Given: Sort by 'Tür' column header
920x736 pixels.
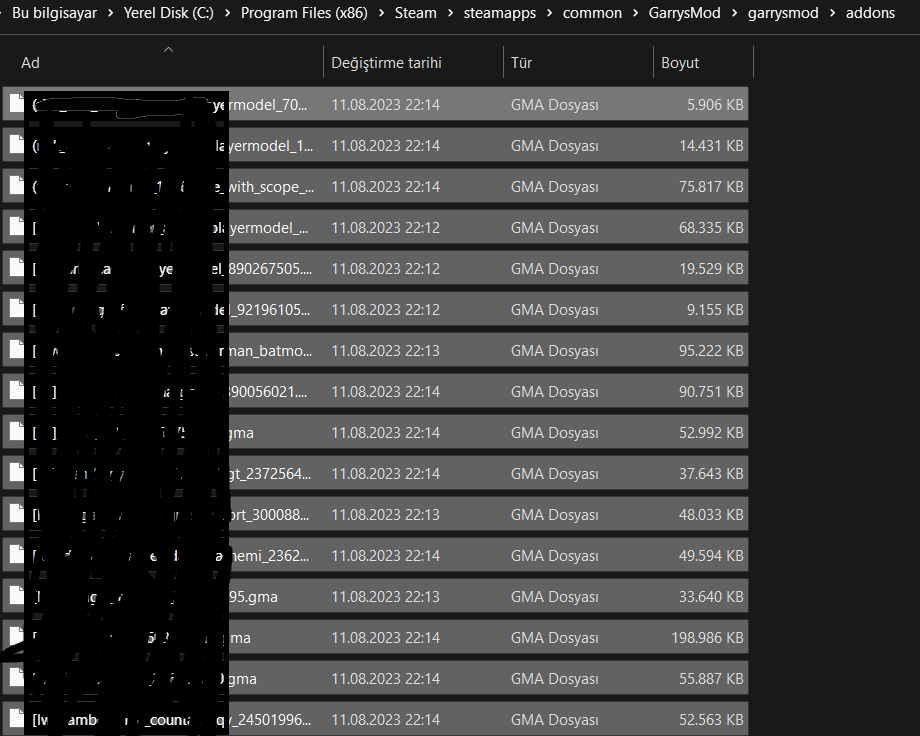Looking at the screenshot, I should click(578, 62).
